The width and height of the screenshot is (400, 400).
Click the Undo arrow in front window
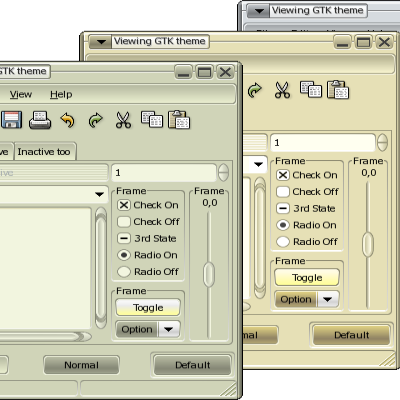point(68,120)
